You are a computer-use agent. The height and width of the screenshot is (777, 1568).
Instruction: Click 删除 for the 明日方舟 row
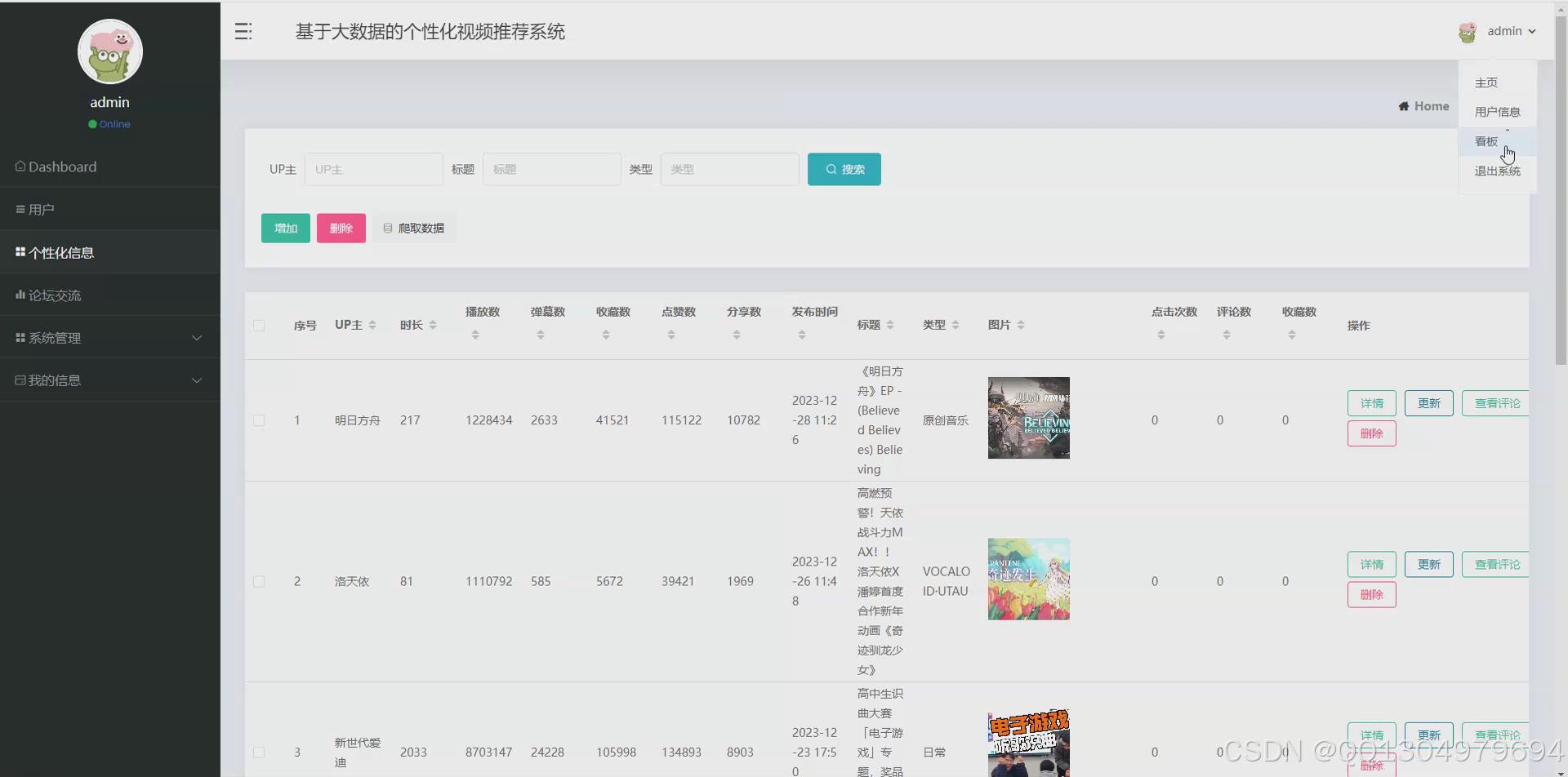click(1371, 433)
